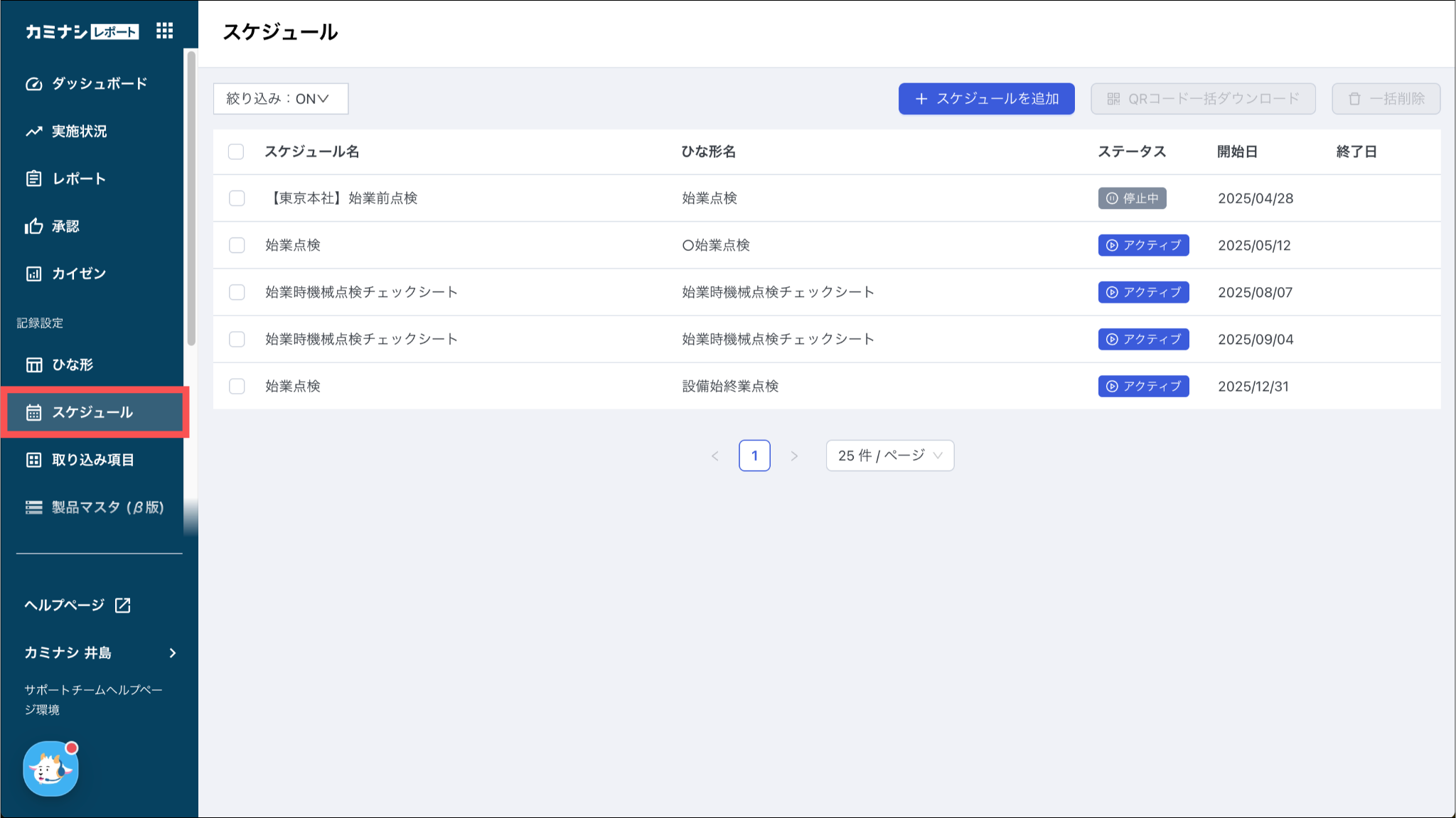The height and width of the screenshot is (818, 1456).
Task: Open レポート in the sidebar menu
Action: click(x=78, y=178)
